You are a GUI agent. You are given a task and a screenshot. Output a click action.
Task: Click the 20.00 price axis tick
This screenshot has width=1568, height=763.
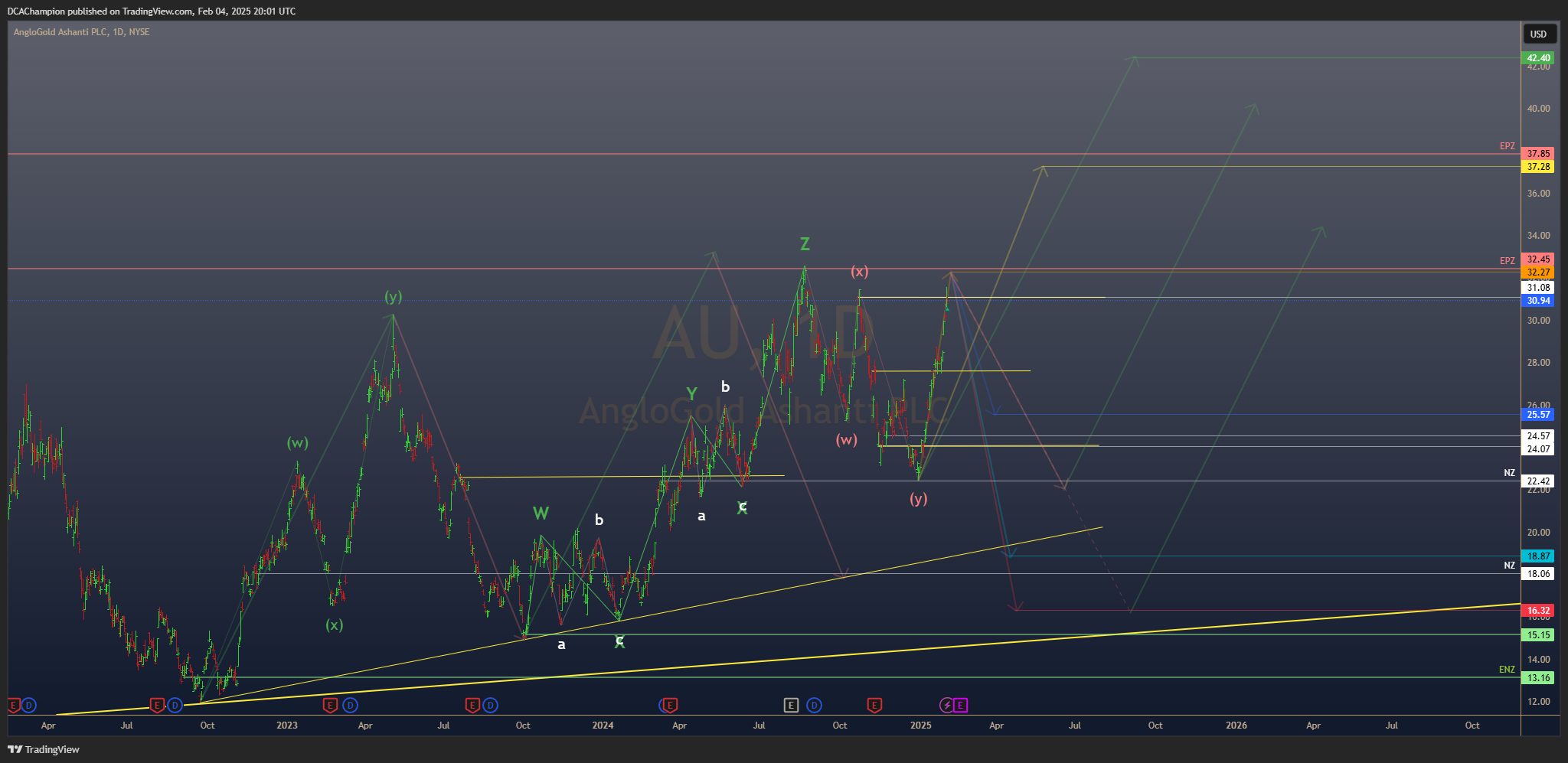[1538, 533]
